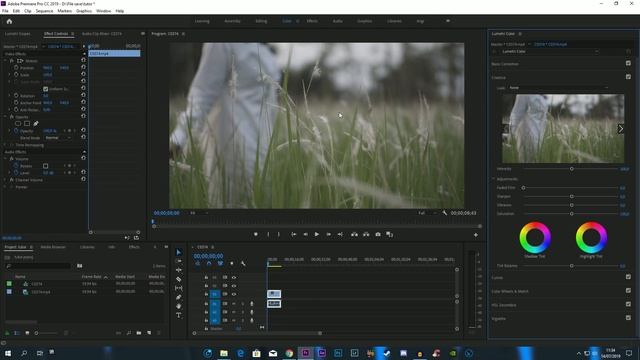Select the Slip tool

pyautogui.click(x=178, y=288)
